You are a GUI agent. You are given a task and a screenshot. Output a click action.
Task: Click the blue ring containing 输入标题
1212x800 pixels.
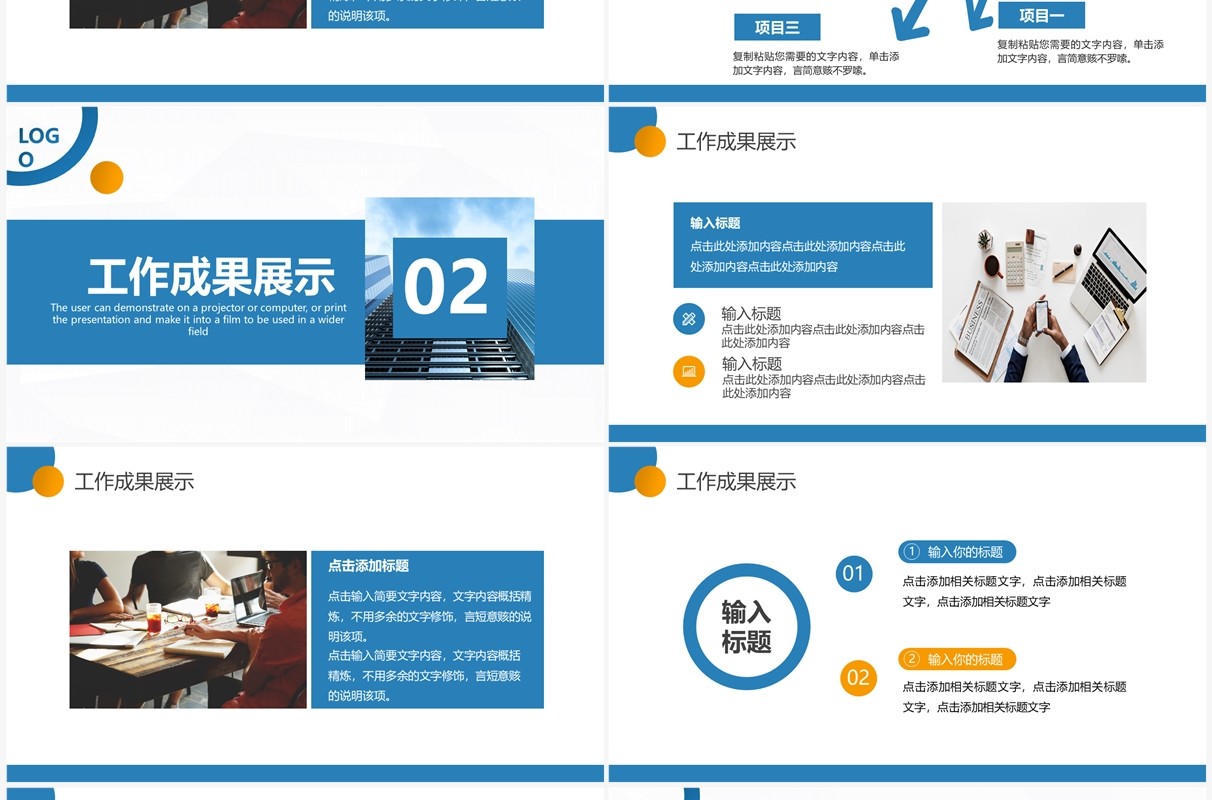pos(747,627)
